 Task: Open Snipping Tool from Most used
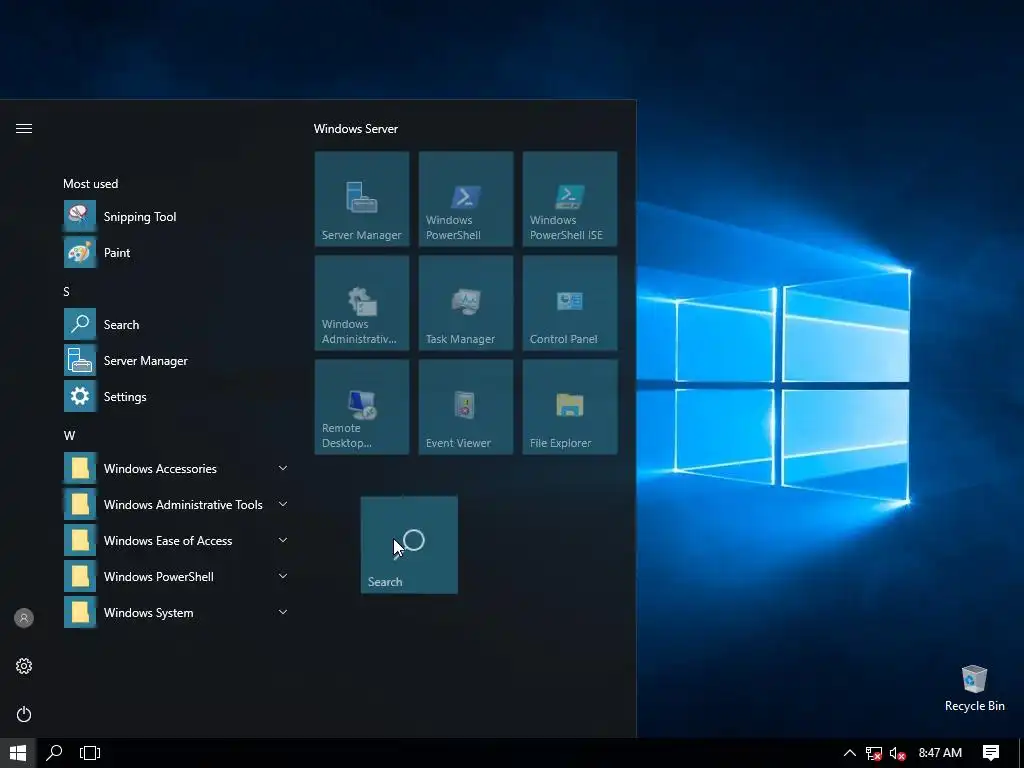point(176,217)
